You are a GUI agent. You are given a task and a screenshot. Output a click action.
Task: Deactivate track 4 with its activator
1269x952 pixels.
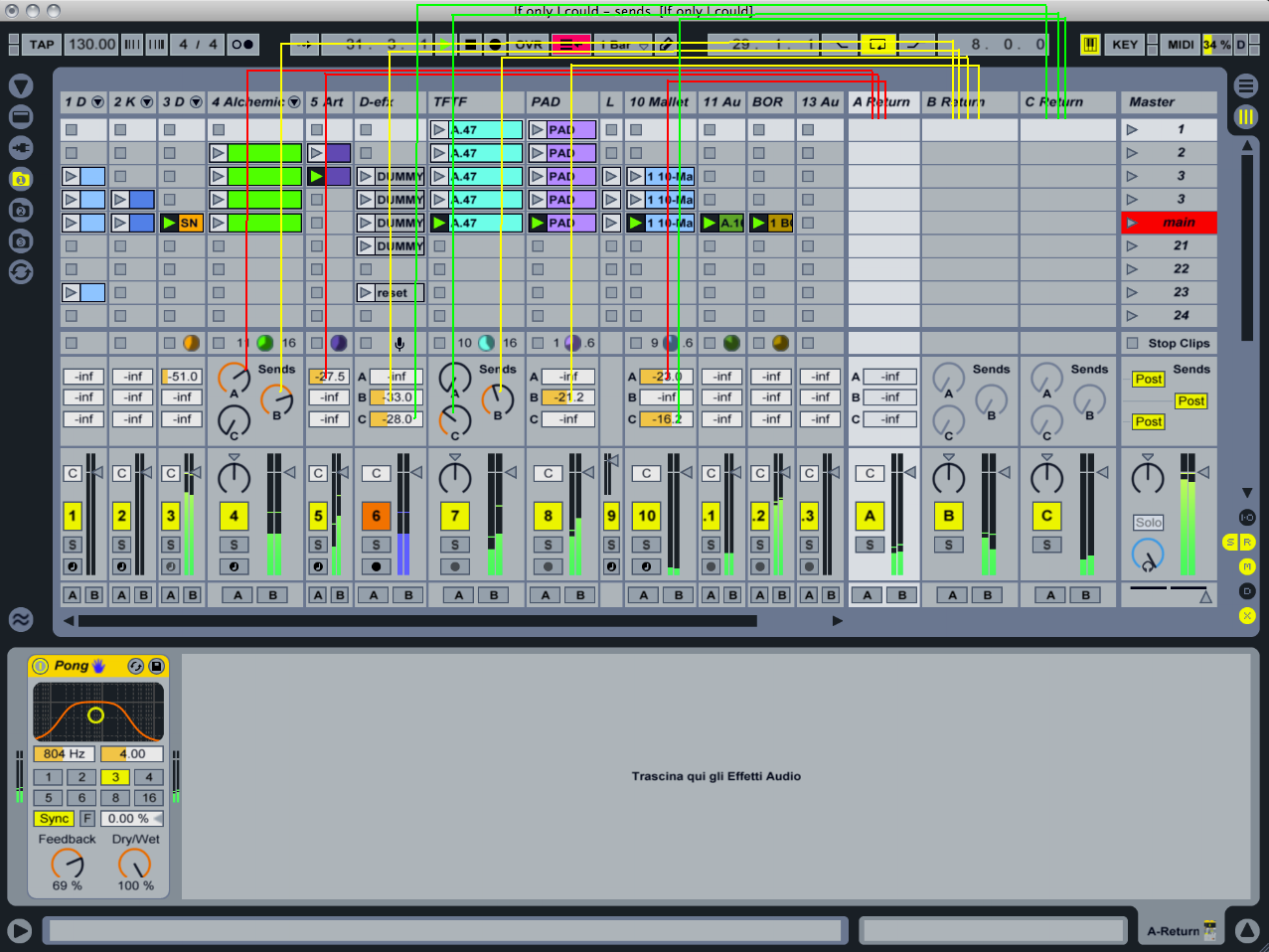tap(234, 516)
